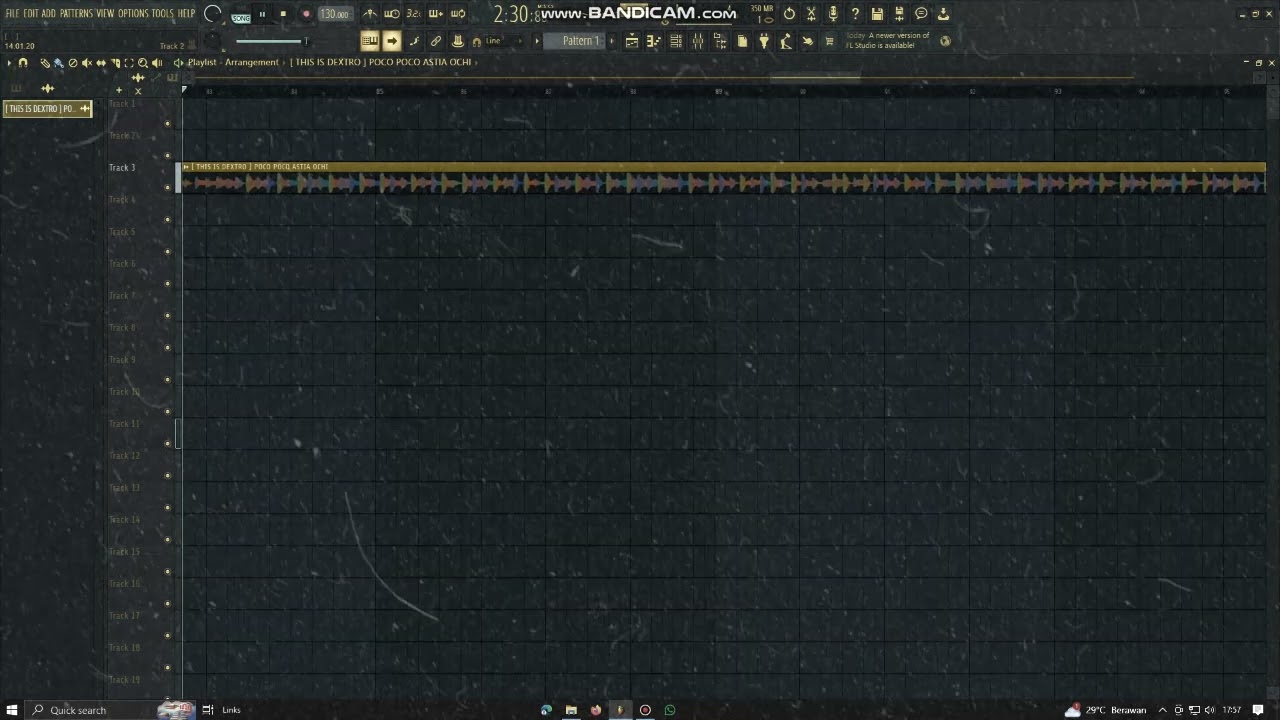Toggle step editing mode icon
Viewport: 1280px width, 720px height.
(x=414, y=41)
